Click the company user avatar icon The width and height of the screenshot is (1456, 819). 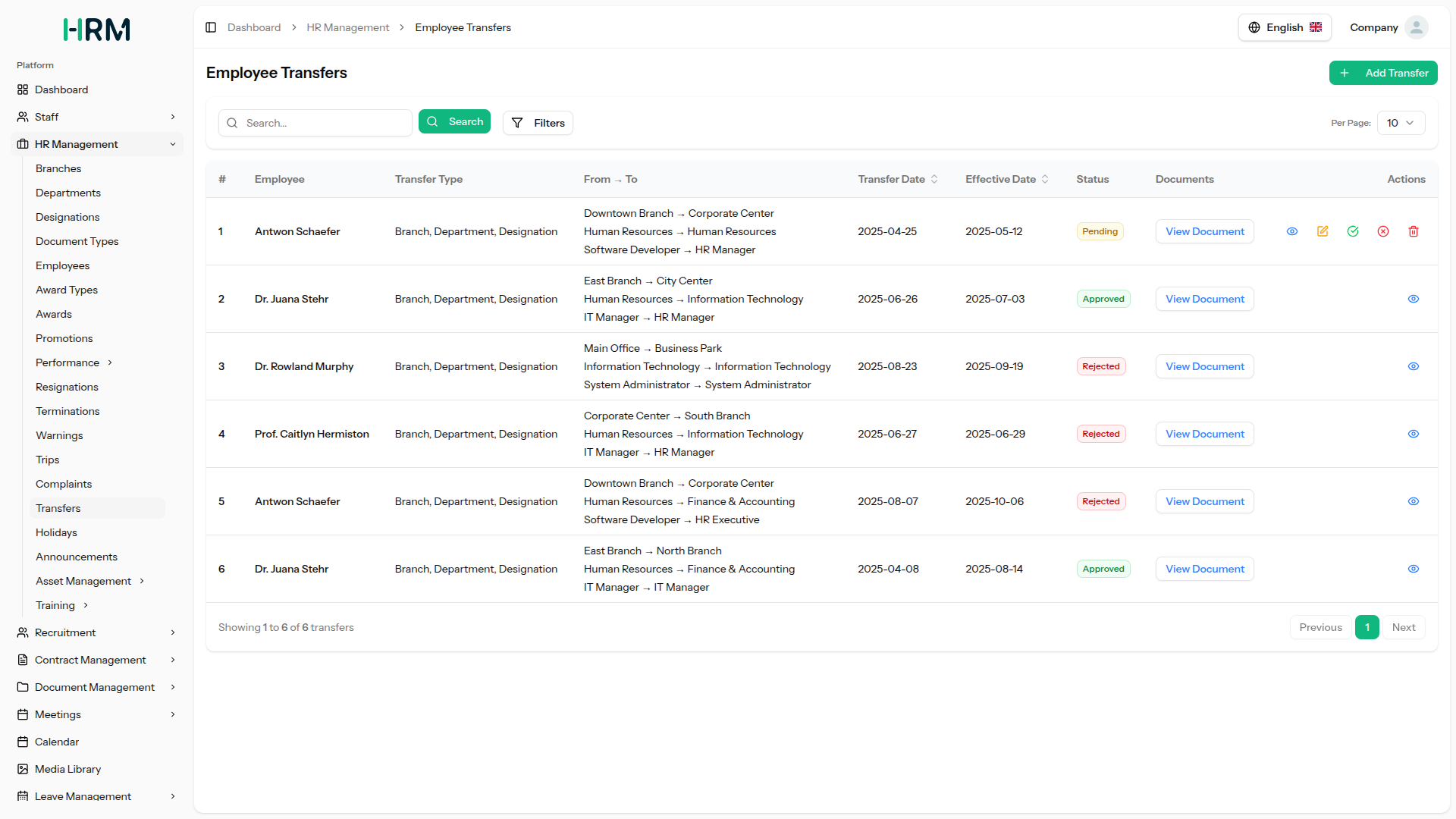click(1416, 27)
